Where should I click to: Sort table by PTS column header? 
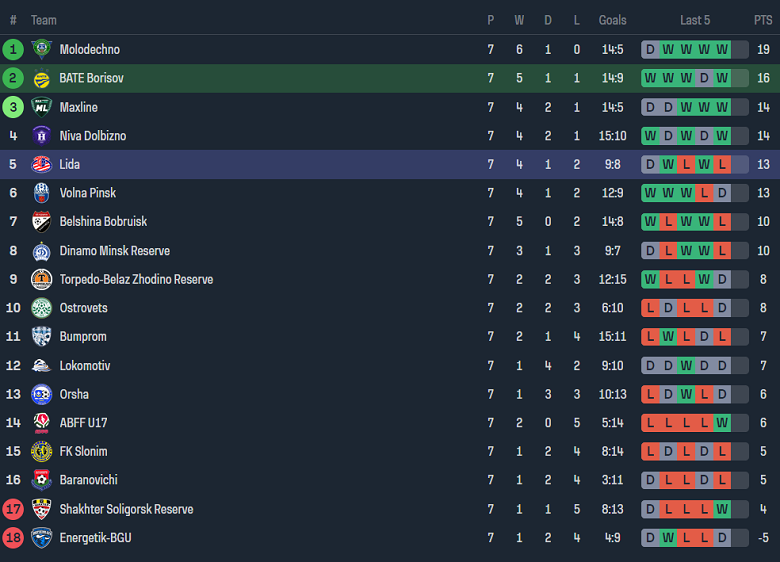pos(763,20)
